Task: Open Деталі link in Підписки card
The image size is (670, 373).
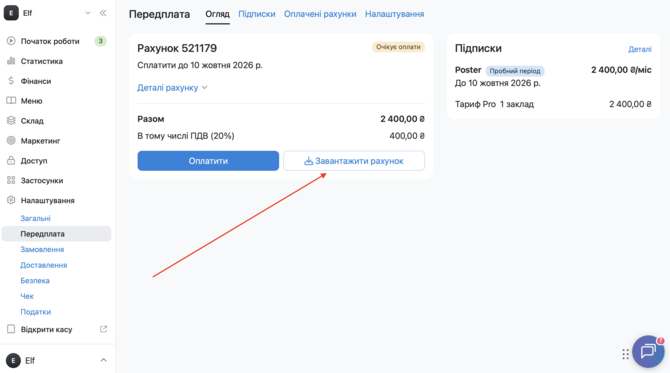Action: pyautogui.click(x=640, y=49)
